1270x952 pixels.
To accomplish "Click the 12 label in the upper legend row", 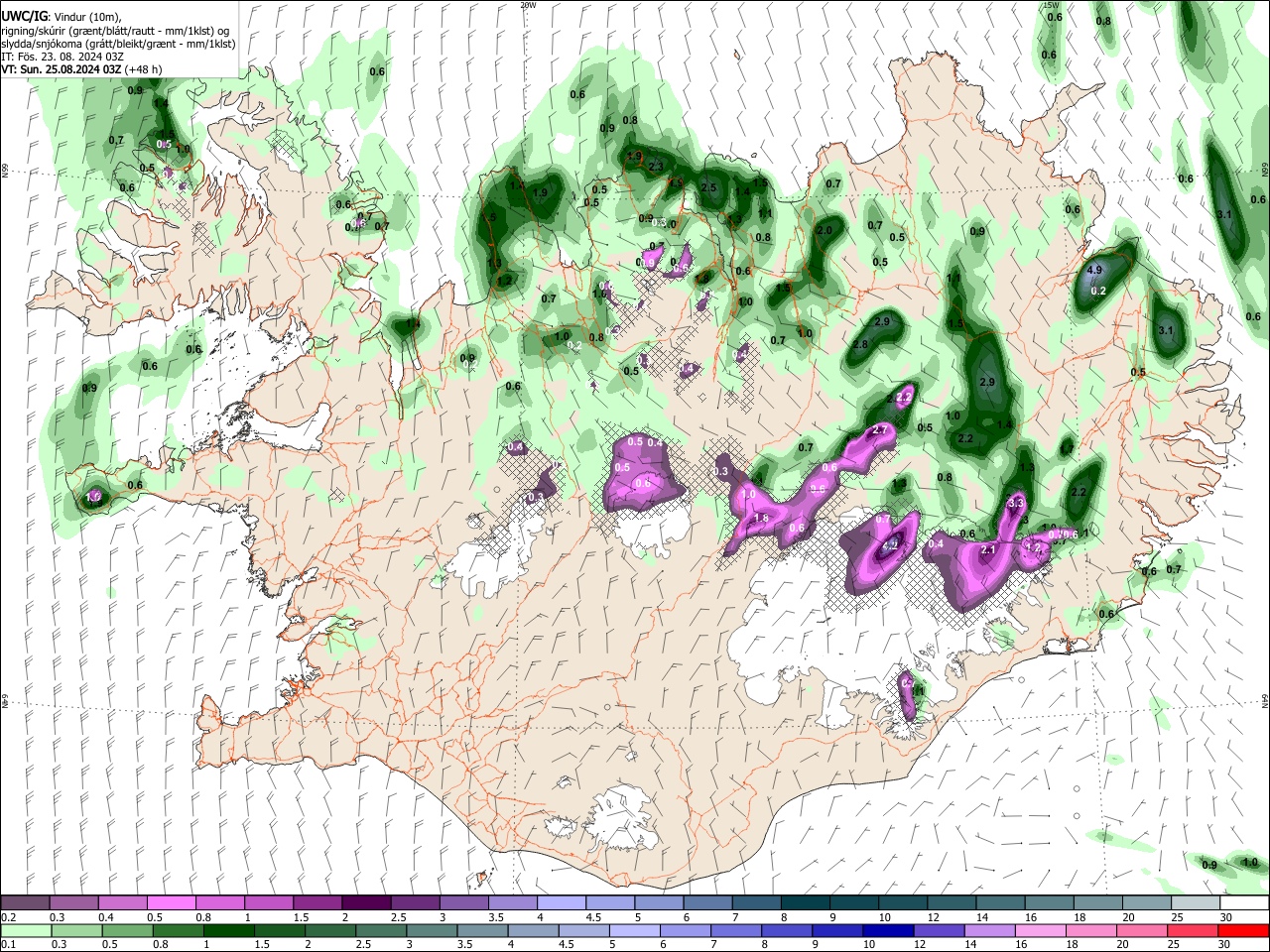I will [x=933, y=917].
